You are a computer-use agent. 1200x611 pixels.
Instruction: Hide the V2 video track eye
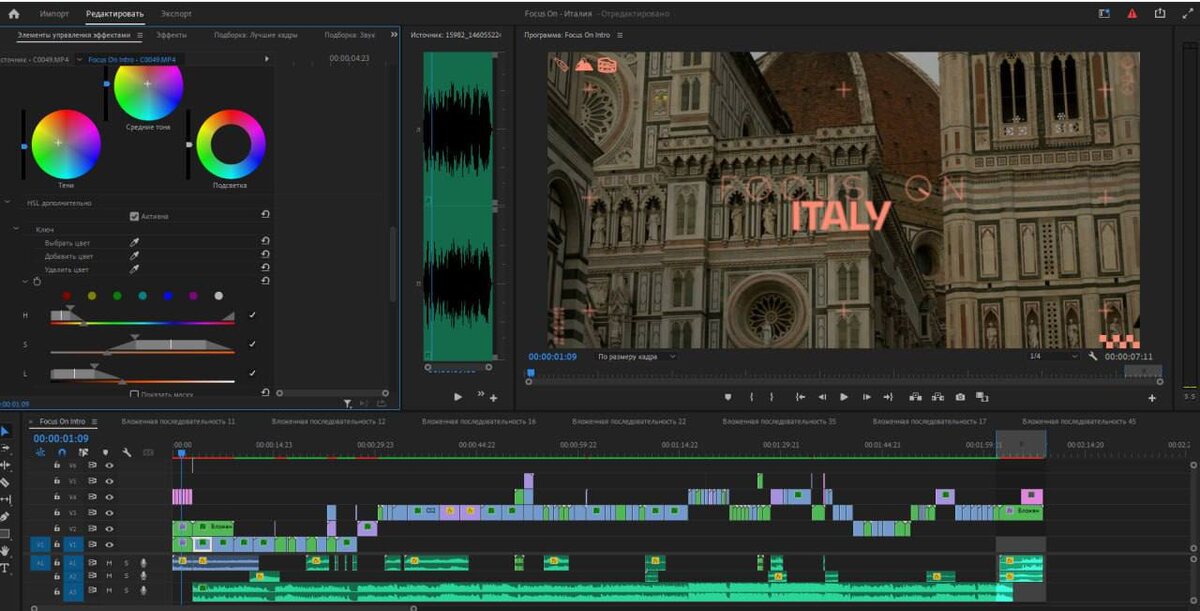pyautogui.click(x=109, y=528)
